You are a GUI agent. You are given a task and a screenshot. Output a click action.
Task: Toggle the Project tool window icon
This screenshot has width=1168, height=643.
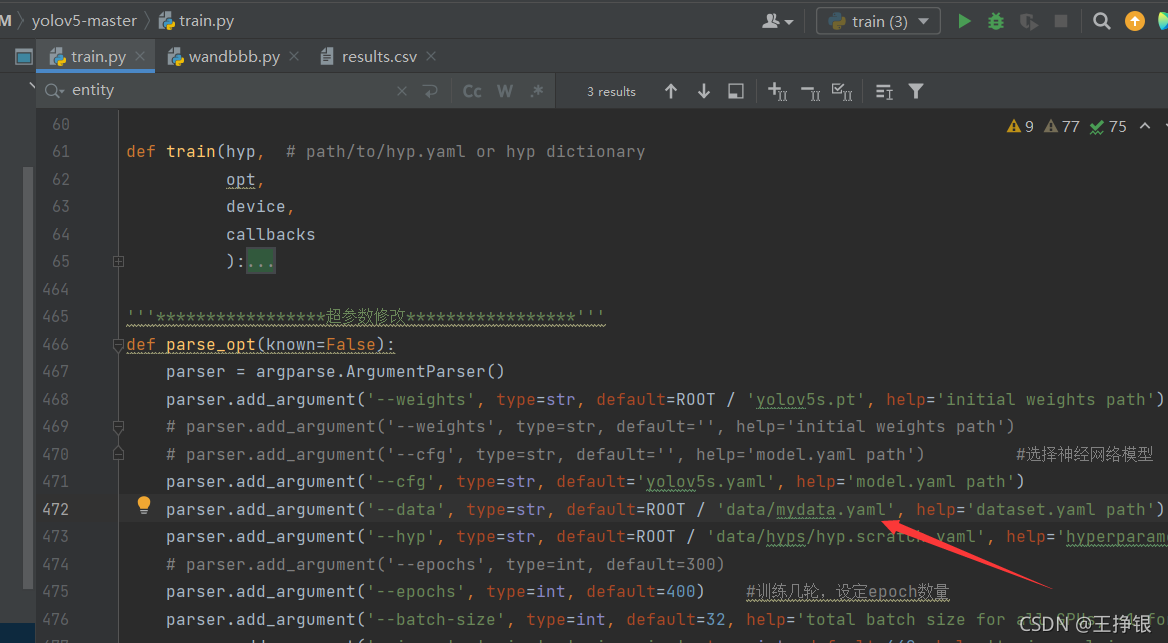click(x=24, y=57)
